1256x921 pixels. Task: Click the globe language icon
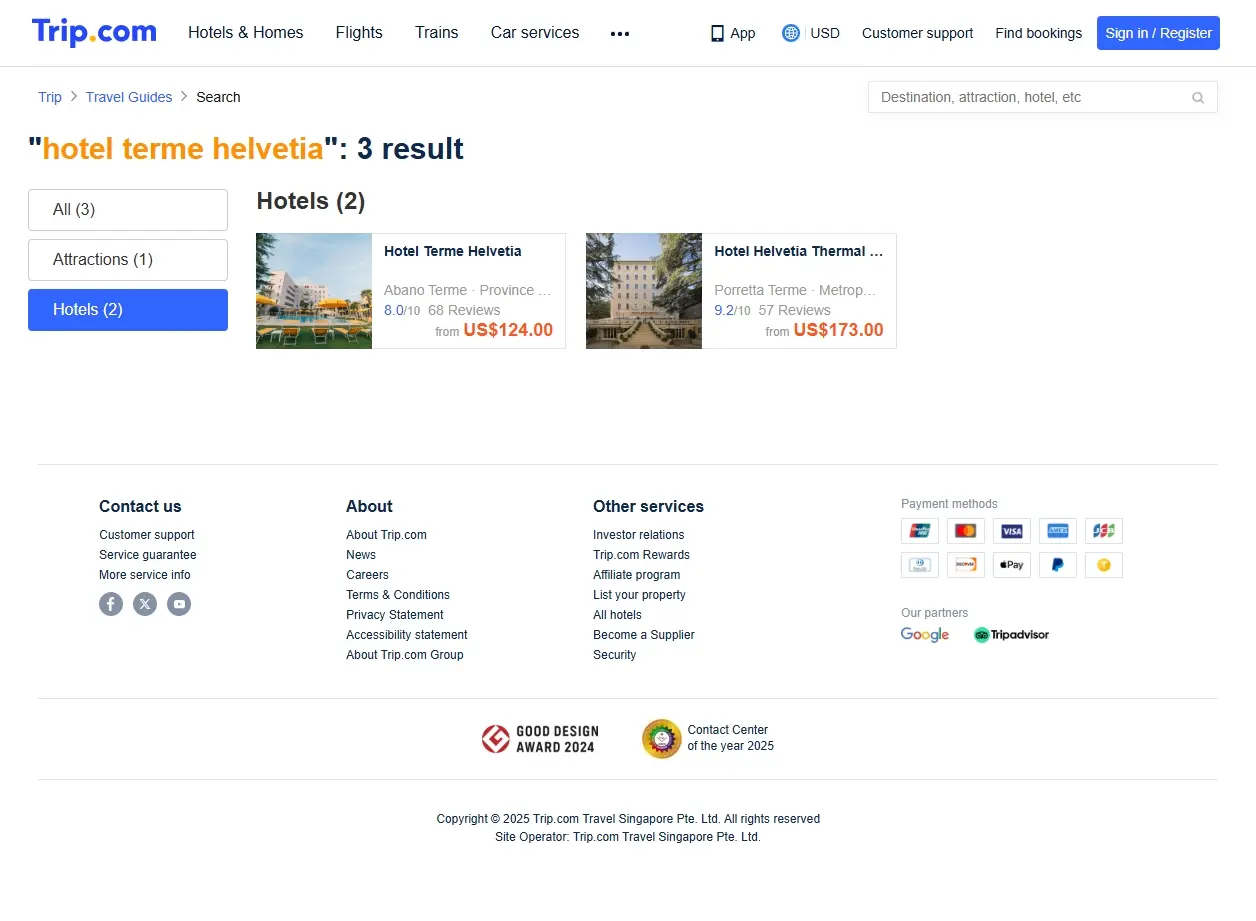[x=791, y=33]
